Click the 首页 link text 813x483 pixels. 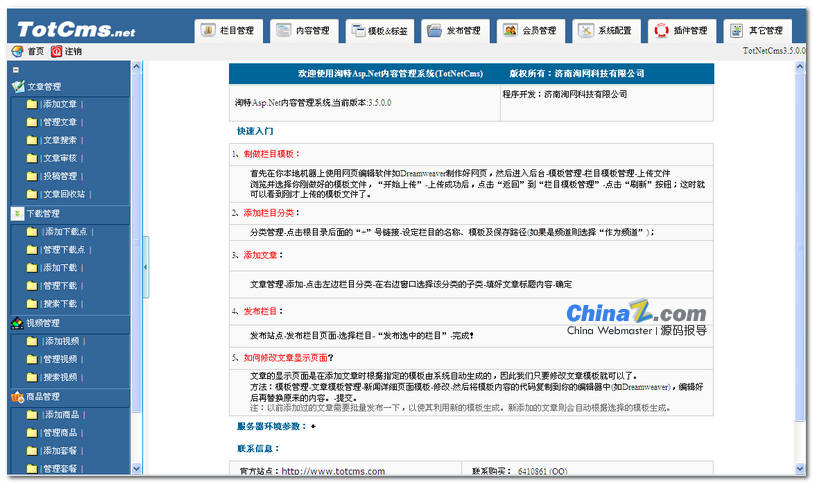[x=36, y=51]
